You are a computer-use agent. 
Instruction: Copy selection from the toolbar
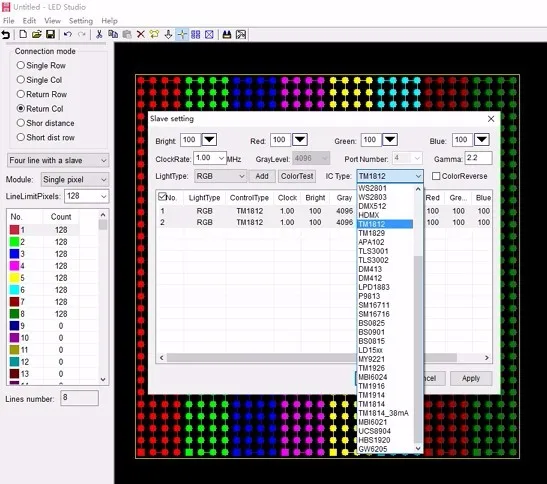(x=113, y=34)
